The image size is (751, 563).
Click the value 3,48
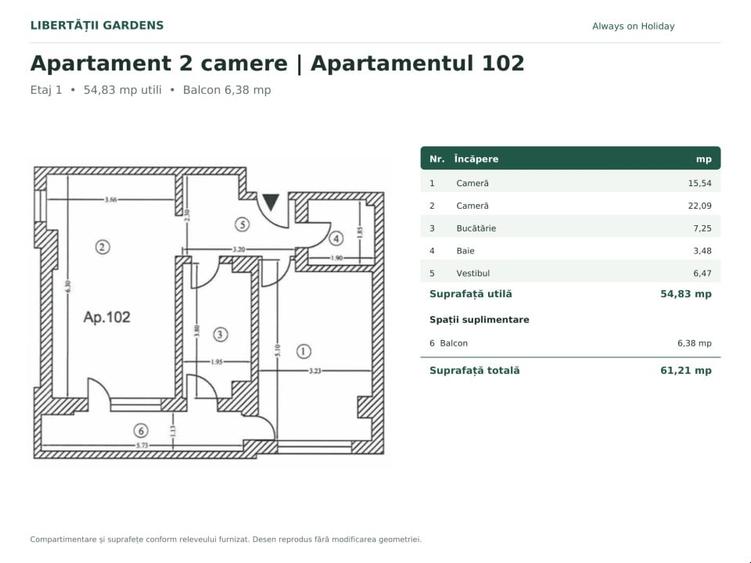(702, 251)
